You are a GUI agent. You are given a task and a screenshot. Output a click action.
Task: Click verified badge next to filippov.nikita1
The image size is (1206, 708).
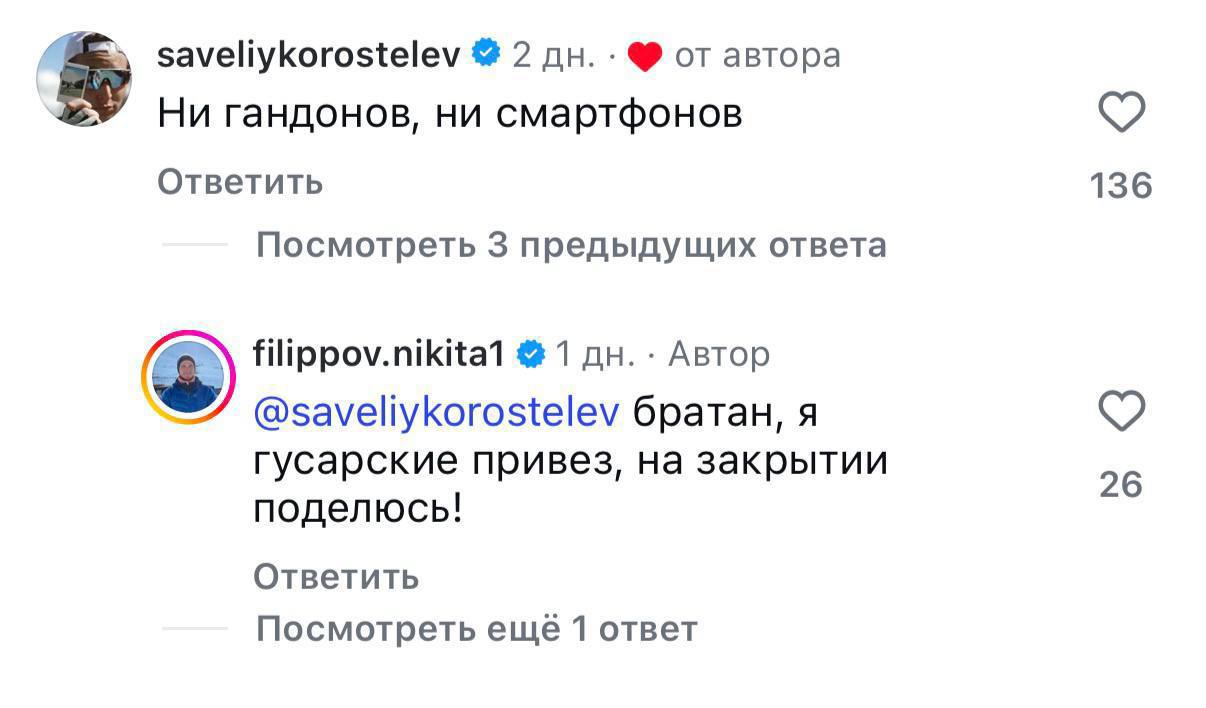pyautogui.click(x=531, y=354)
